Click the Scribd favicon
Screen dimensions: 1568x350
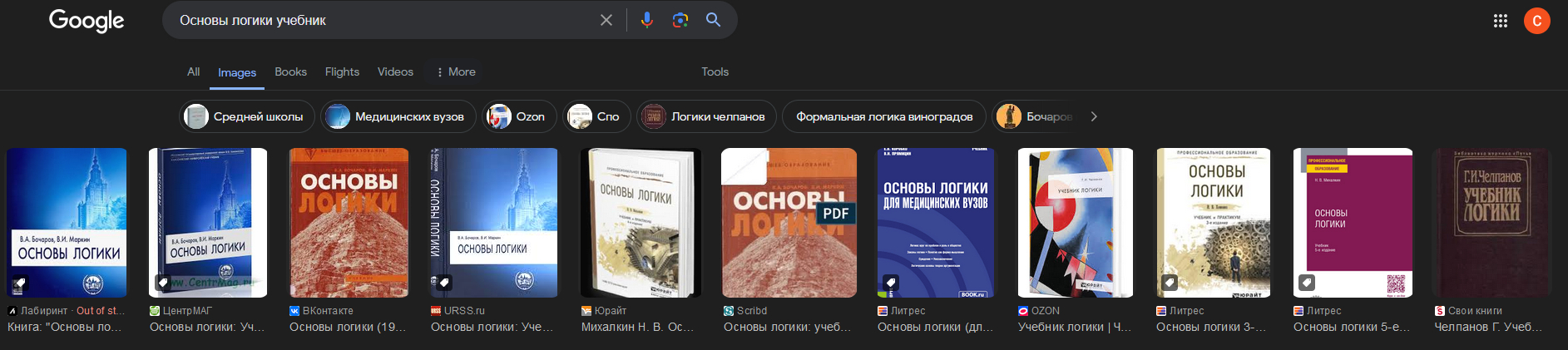[x=729, y=311]
